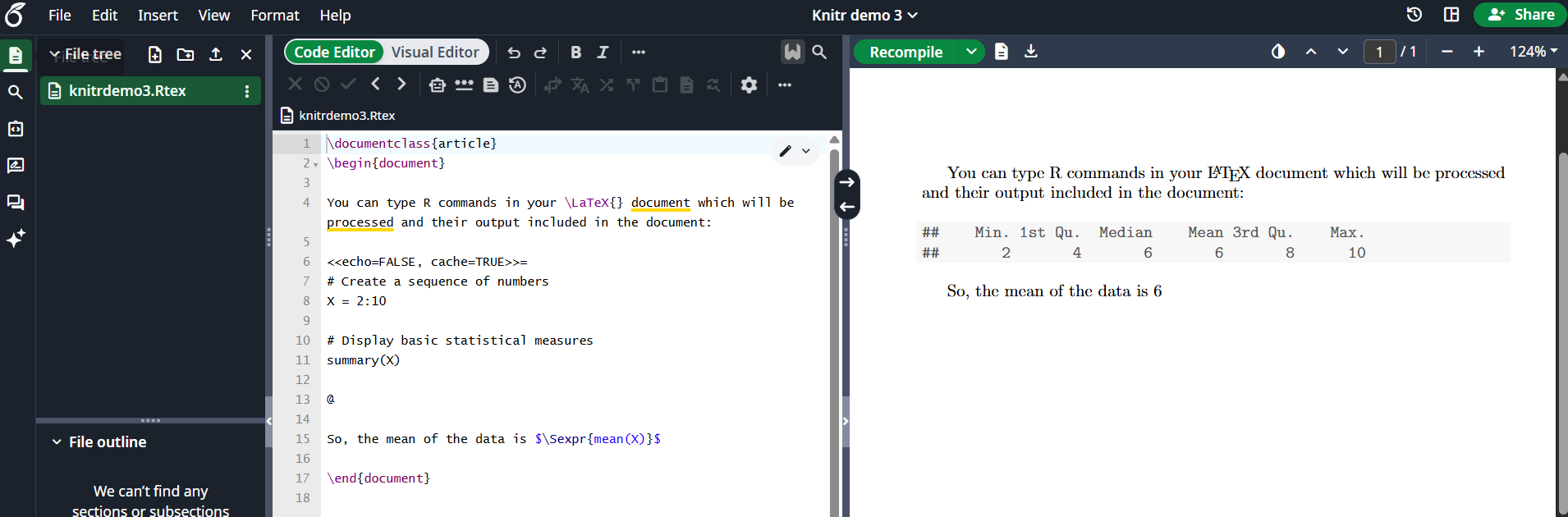Open the asterisks-line generator tool

[x=464, y=85]
